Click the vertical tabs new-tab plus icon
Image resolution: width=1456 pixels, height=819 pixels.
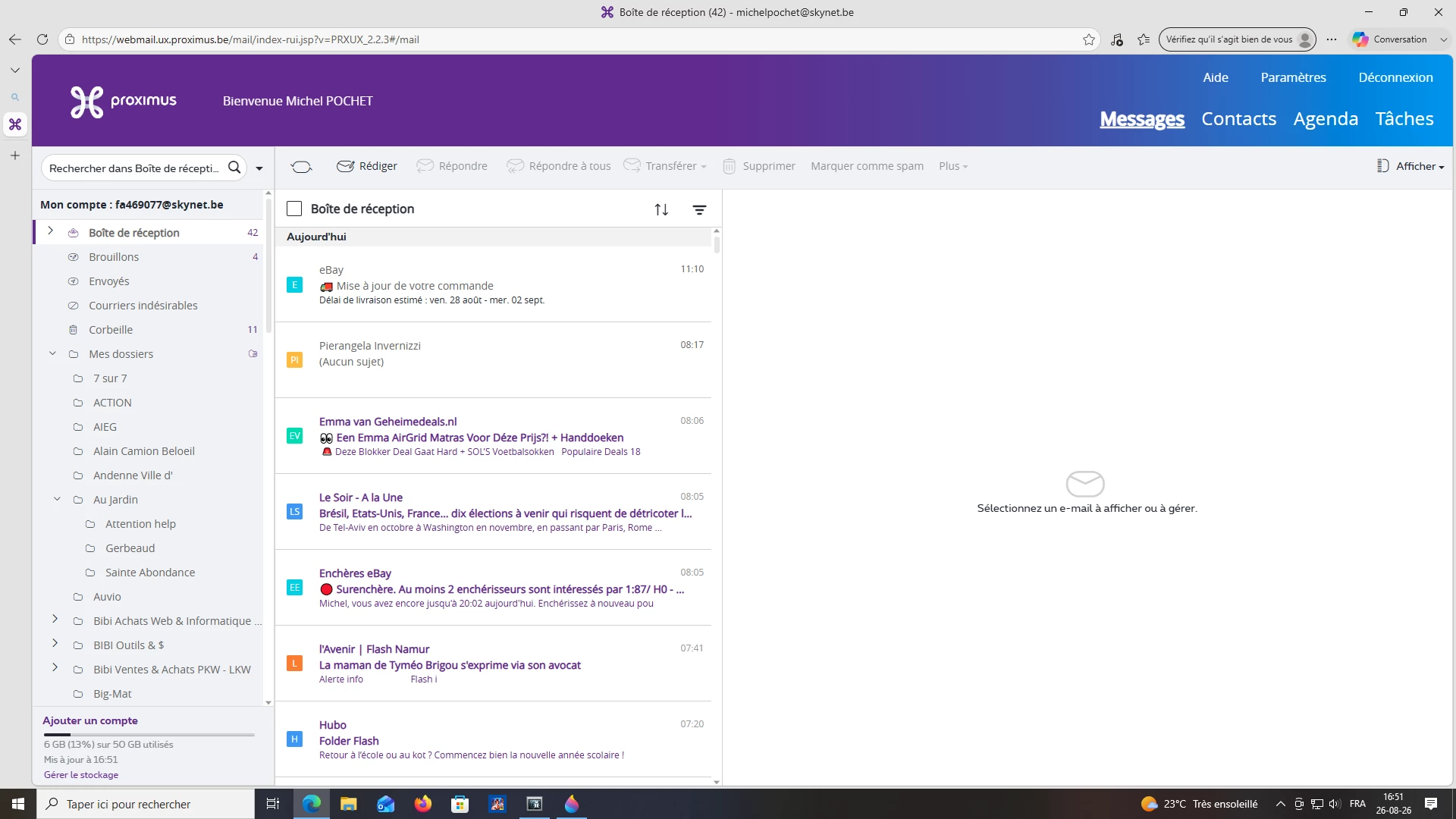pyautogui.click(x=15, y=155)
